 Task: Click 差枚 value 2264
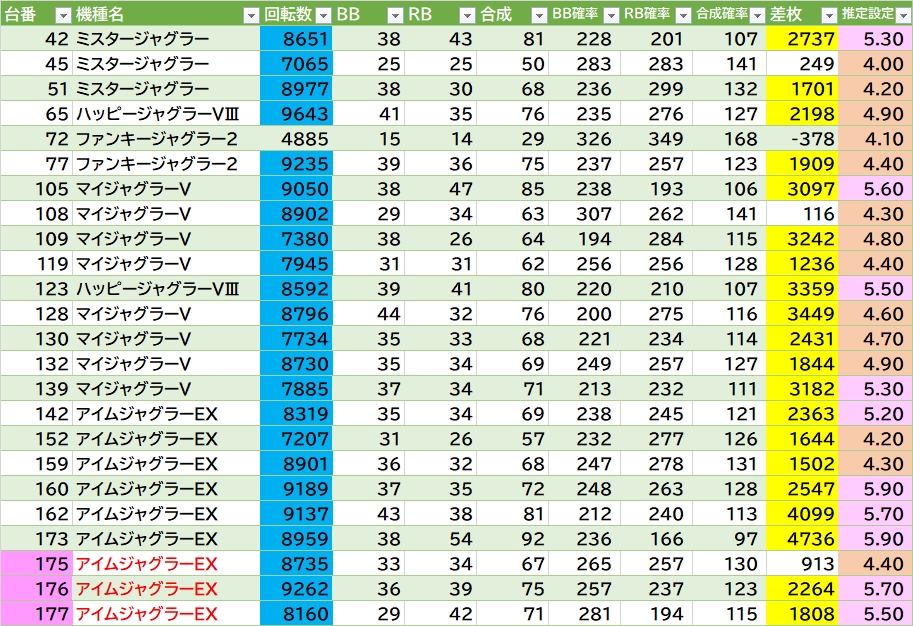coord(802,589)
